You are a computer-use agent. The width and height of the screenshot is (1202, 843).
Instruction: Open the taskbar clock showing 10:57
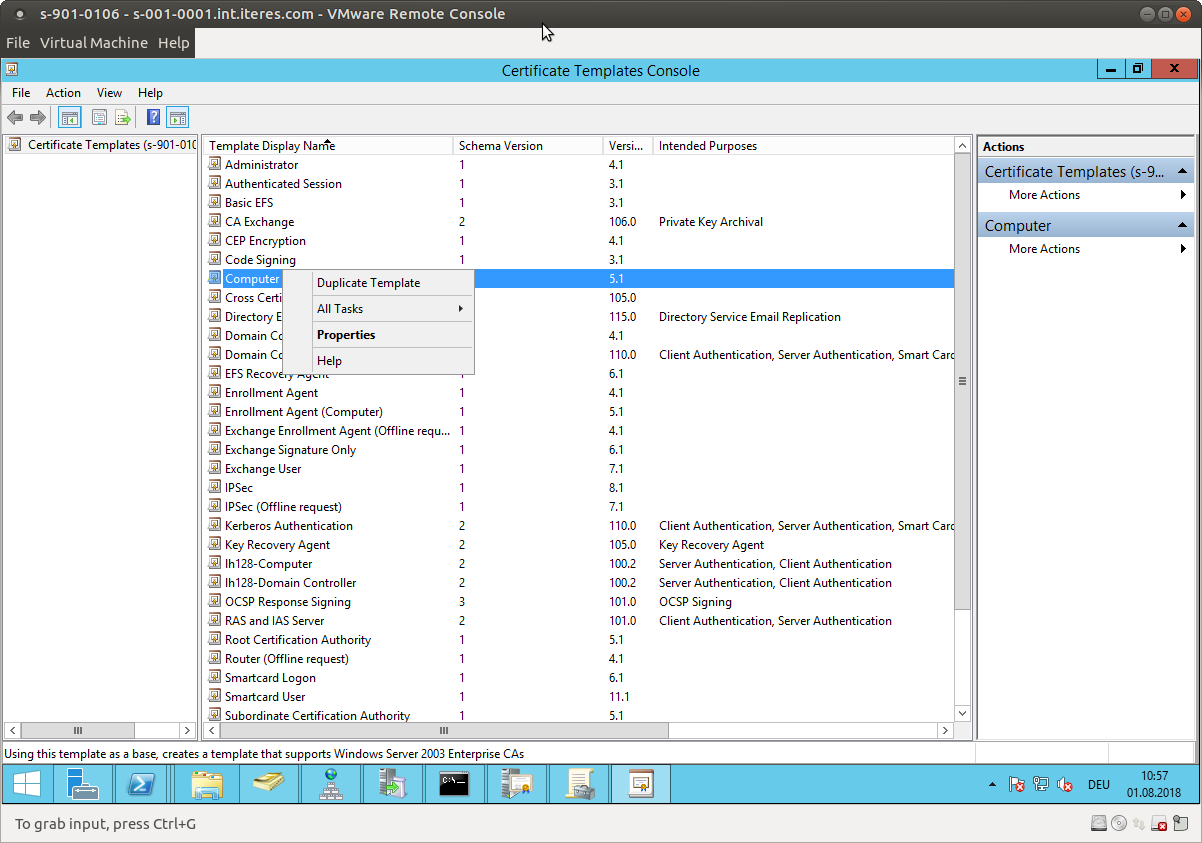coord(1154,785)
